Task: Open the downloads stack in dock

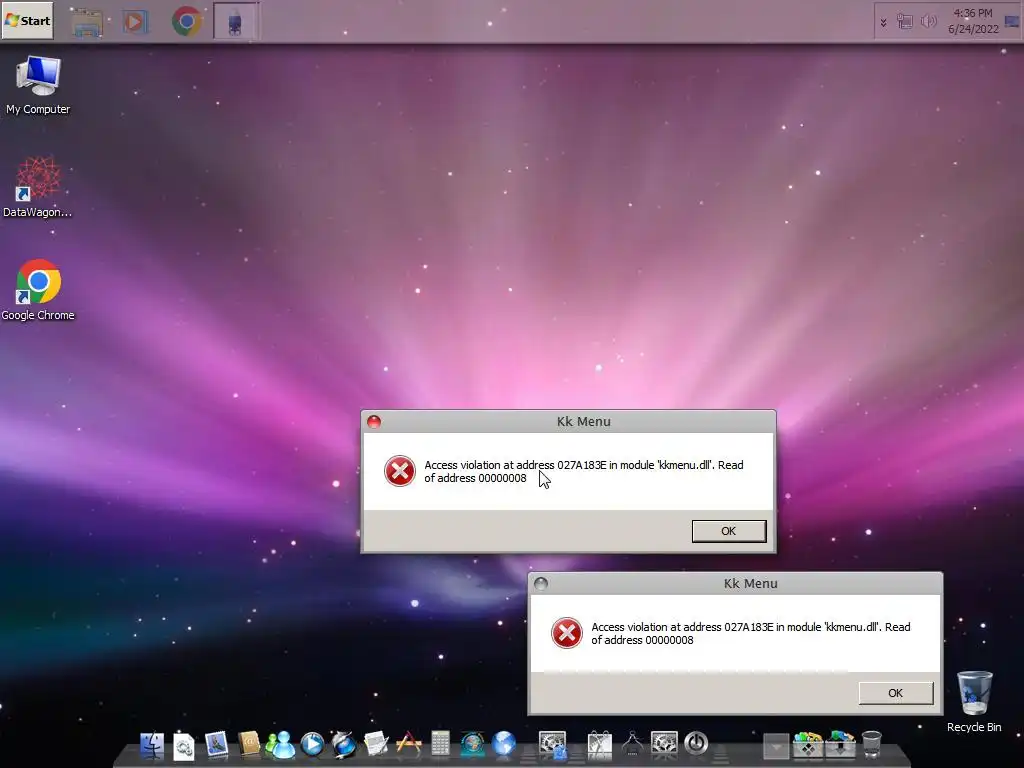Action: point(840,744)
